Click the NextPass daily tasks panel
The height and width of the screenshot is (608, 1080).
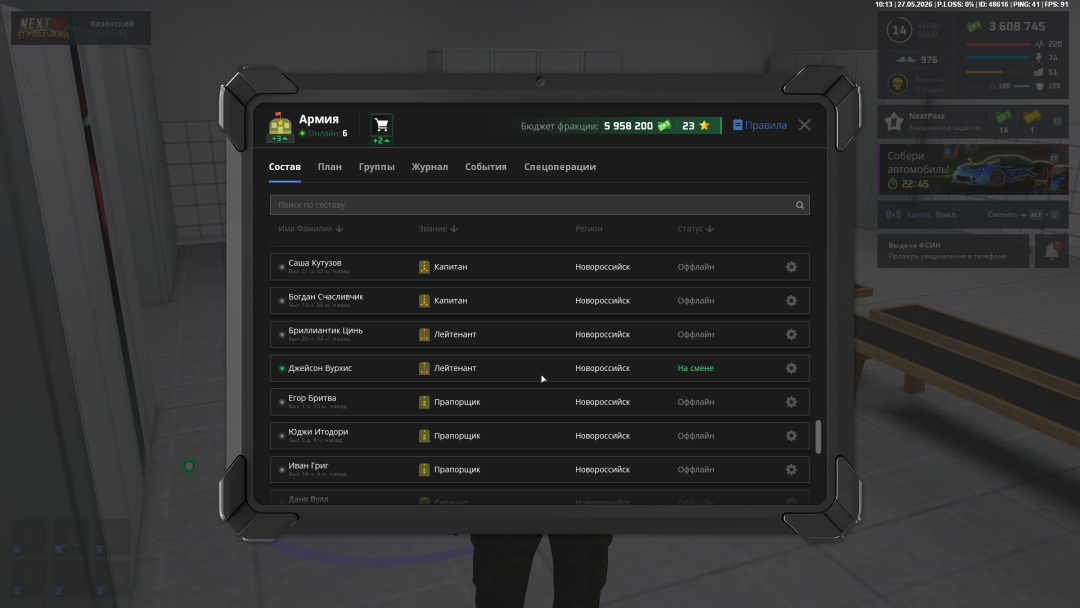[973, 121]
